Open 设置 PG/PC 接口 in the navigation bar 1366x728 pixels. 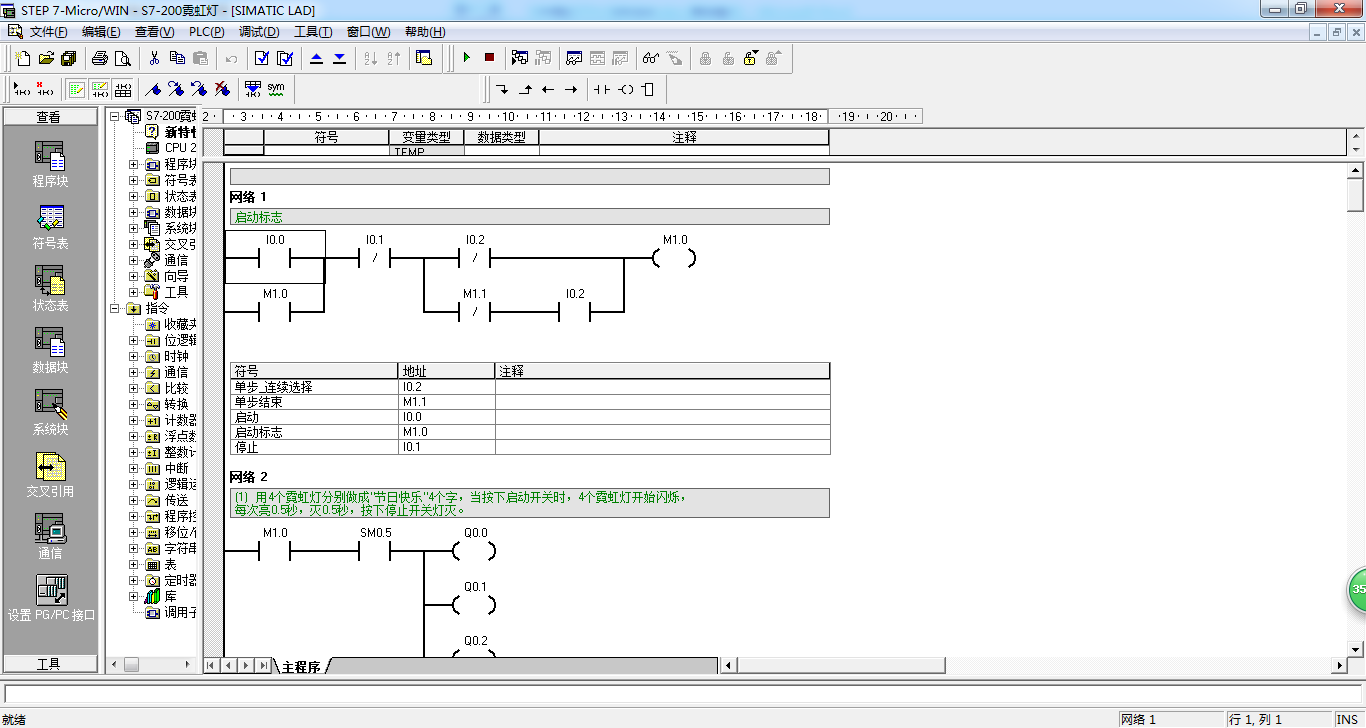[51, 598]
